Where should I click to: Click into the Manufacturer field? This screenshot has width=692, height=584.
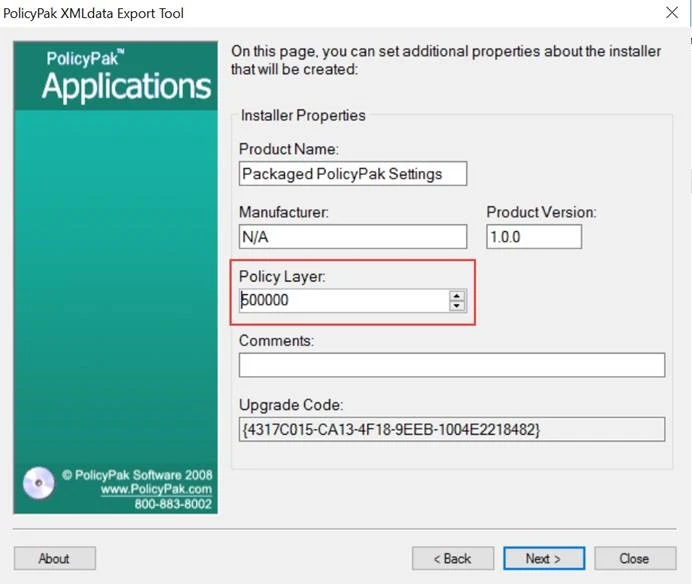tap(352, 236)
